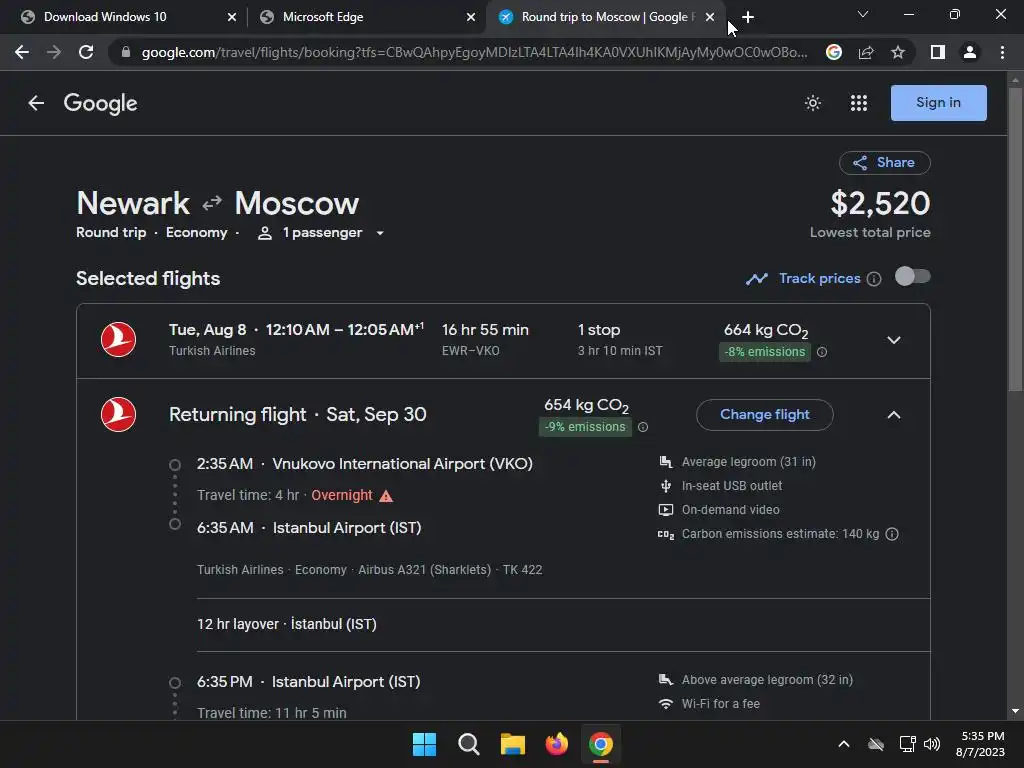
Task: Switch to the Microsoft Edge tab
Action: (x=366, y=17)
